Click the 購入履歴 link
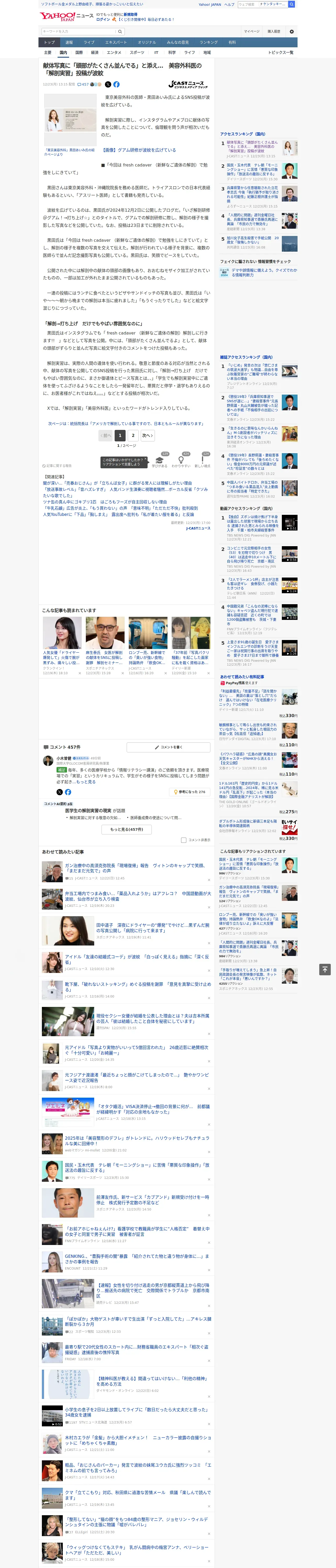Image resolution: width=336 pixels, height=1568 pixels. pos(274,32)
